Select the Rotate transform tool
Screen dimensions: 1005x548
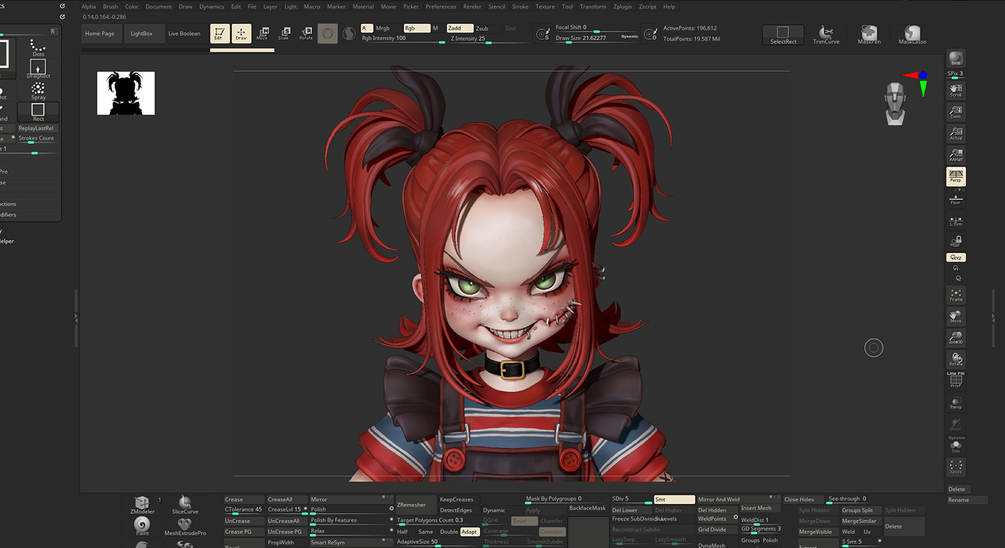point(306,33)
